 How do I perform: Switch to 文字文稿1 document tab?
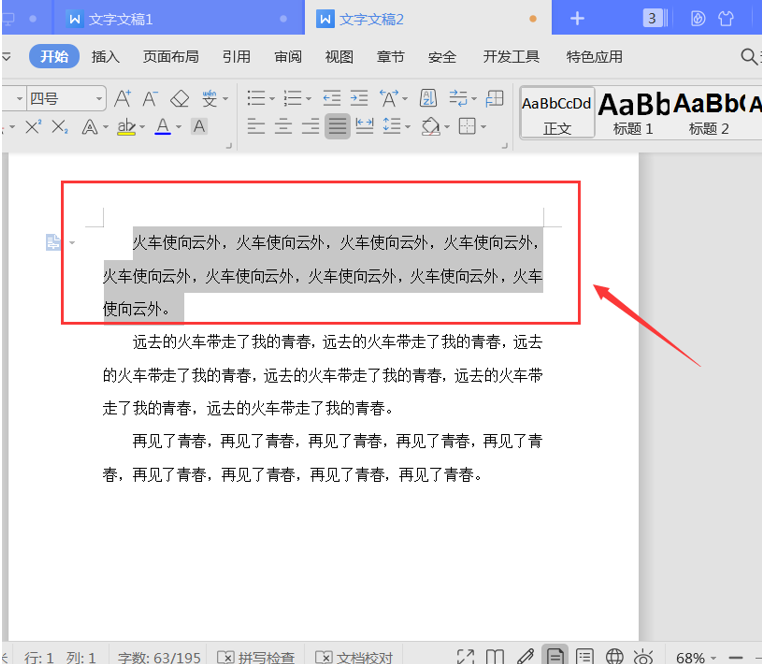177,19
